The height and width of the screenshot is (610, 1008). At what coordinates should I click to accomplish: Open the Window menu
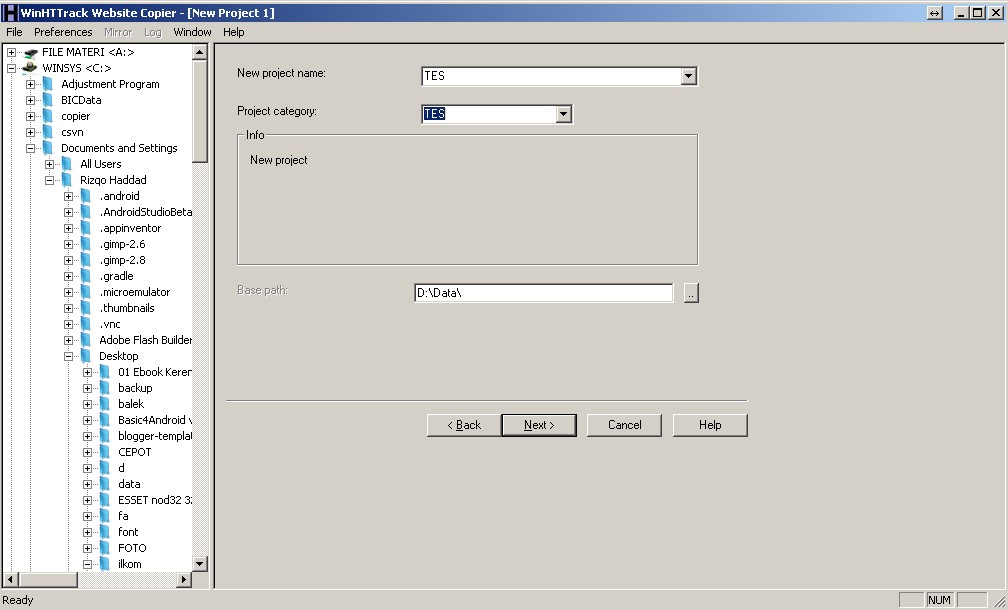tap(192, 32)
